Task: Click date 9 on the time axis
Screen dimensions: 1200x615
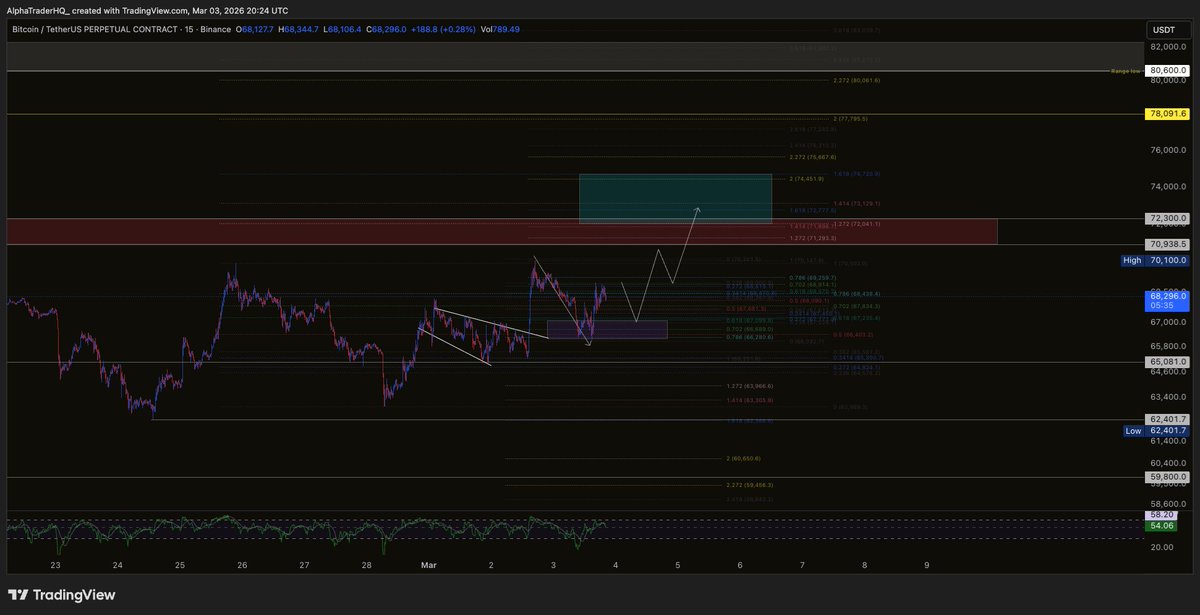Action: click(x=927, y=565)
